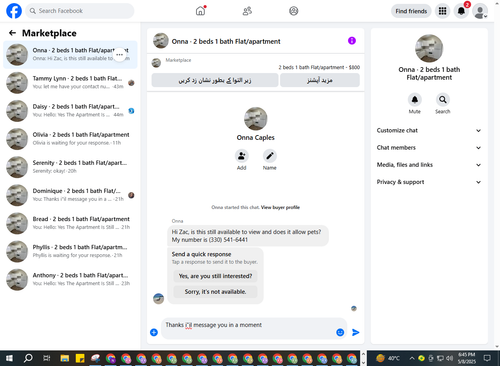Viewport: 500px width, 366px height.
Task: Send the typed message
Action: point(356,332)
